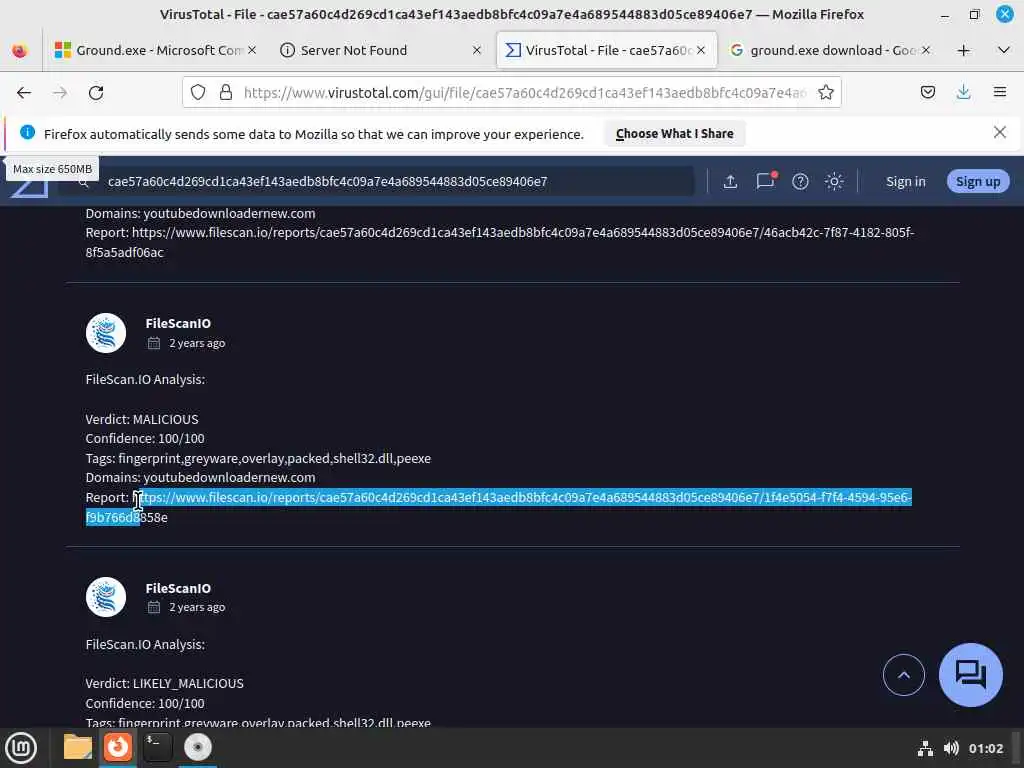Image resolution: width=1024 pixels, height=768 pixels.
Task: Expand the list all tabs chevron
Action: click(1004, 50)
